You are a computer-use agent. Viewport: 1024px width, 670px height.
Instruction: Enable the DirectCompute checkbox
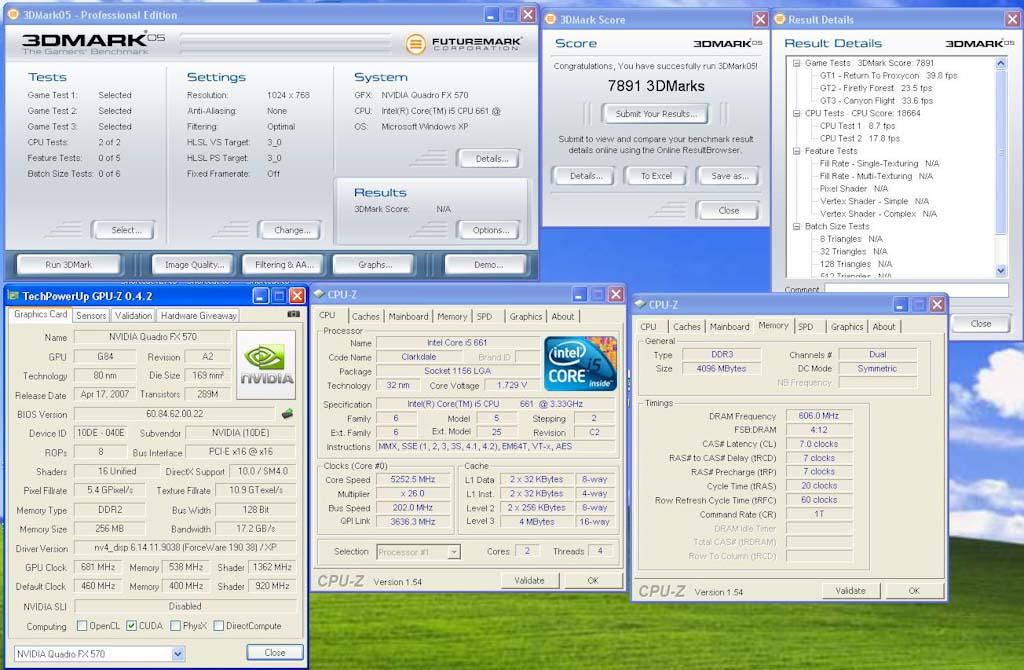[219, 626]
